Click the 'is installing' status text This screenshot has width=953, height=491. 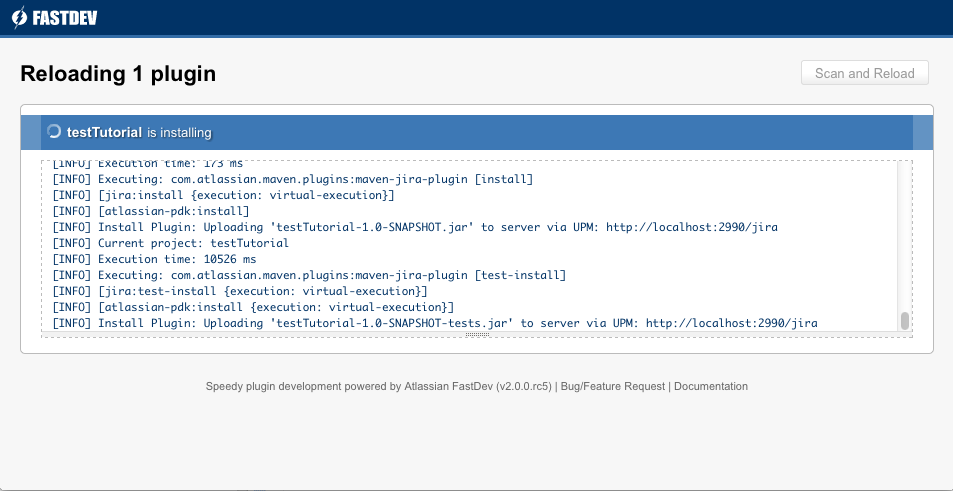pos(179,132)
